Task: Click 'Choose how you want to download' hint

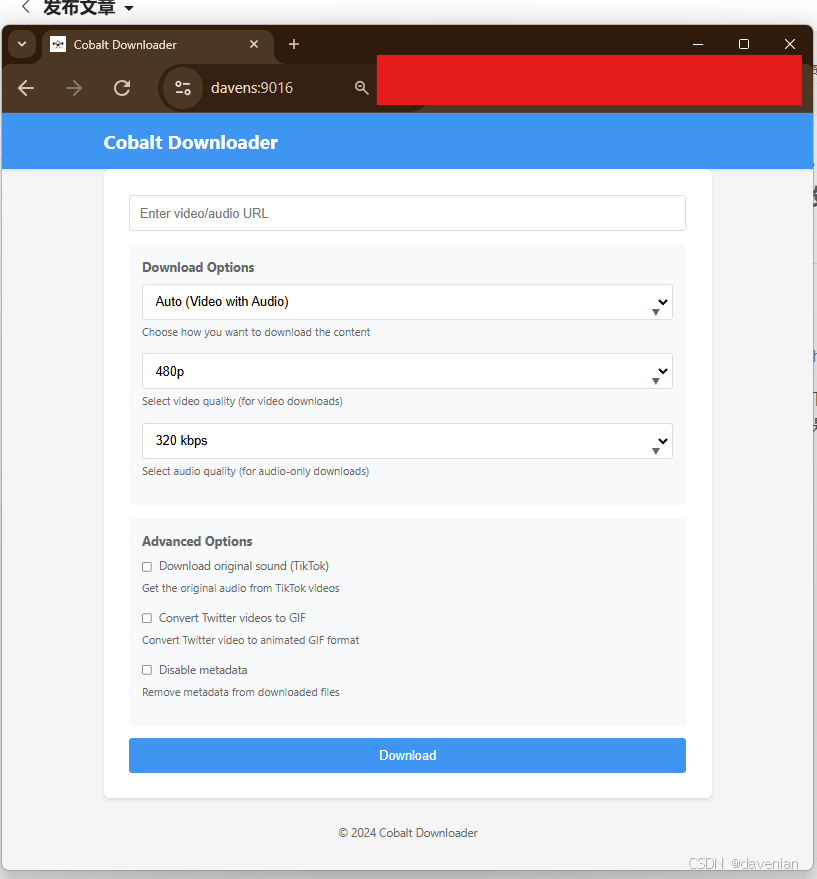Action: tap(256, 332)
